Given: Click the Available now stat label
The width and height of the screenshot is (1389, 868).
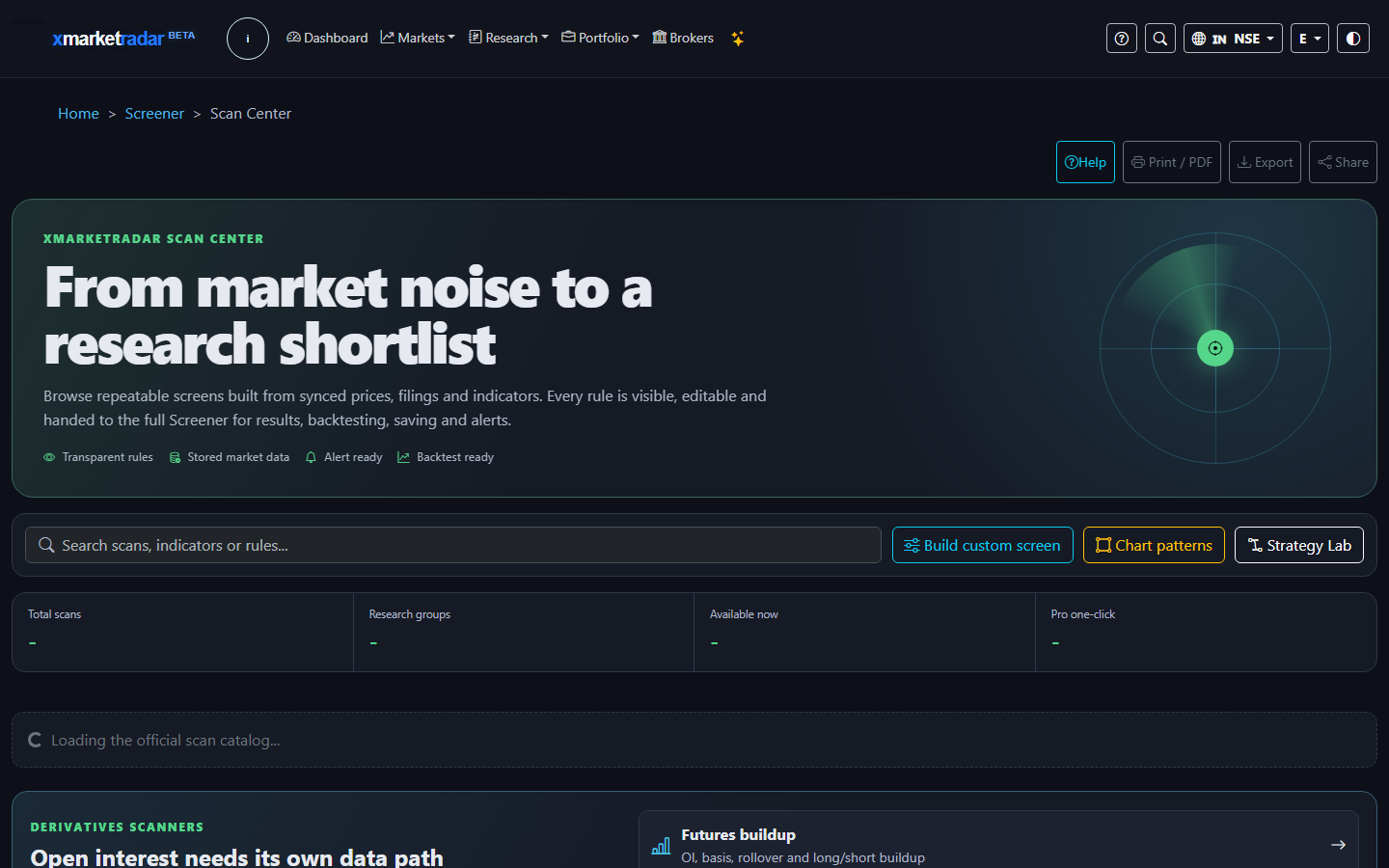Looking at the screenshot, I should click(x=744, y=614).
